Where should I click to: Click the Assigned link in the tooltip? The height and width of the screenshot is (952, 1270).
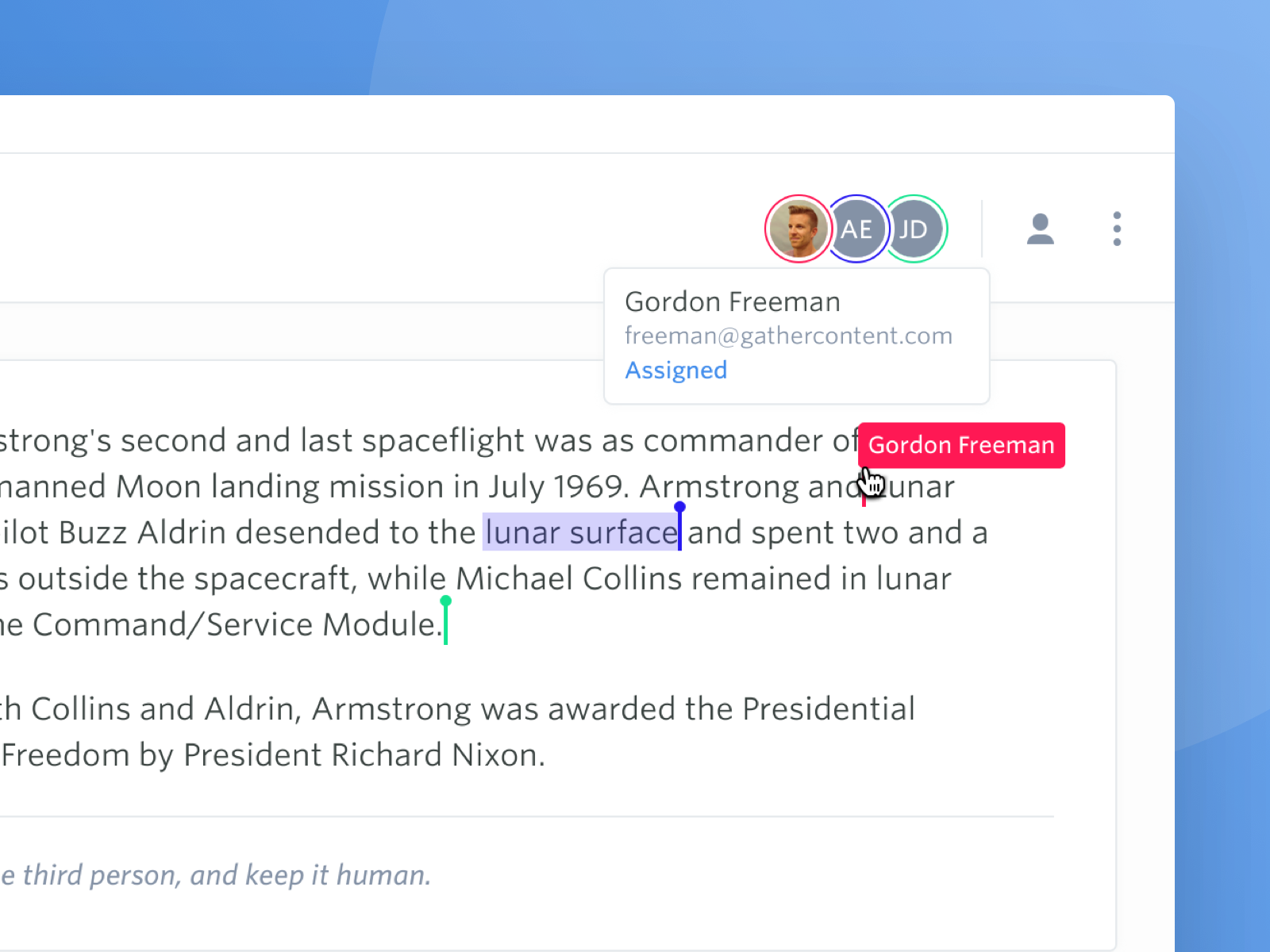(675, 370)
